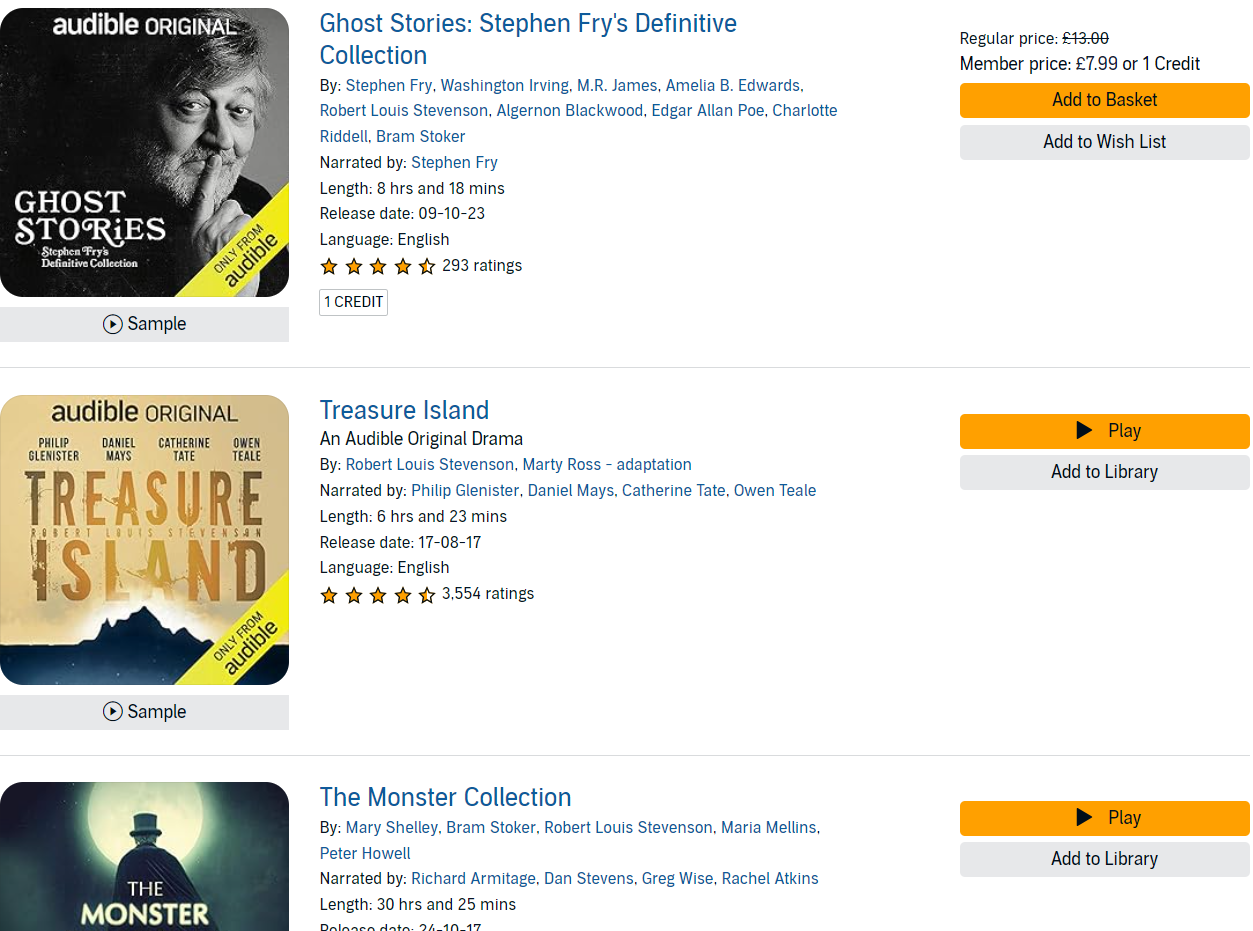1253x931 pixels.
Task: View author Edgar Allan Poe
Action: tap(707, 110)
